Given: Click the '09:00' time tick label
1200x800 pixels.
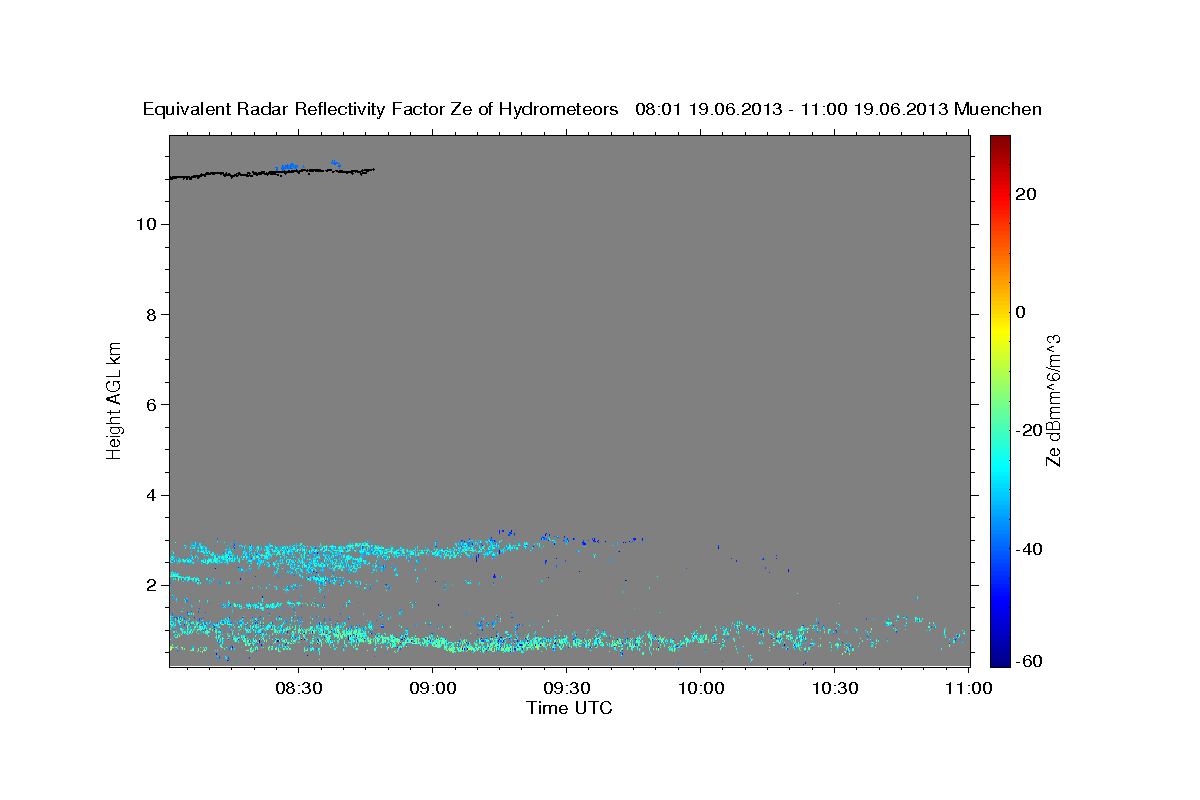Looking at the screenshot, I should click(433, 688).
